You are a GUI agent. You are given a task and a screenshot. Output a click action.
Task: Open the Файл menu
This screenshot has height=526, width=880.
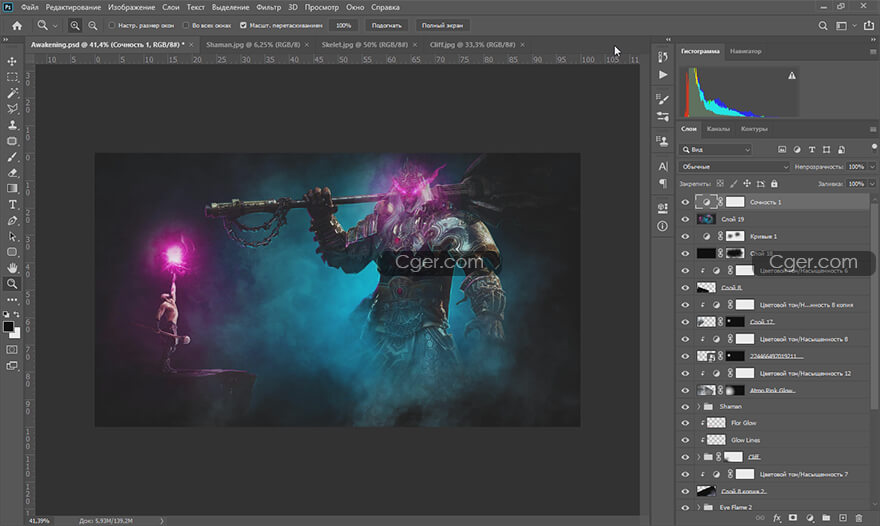coord(30,7)
